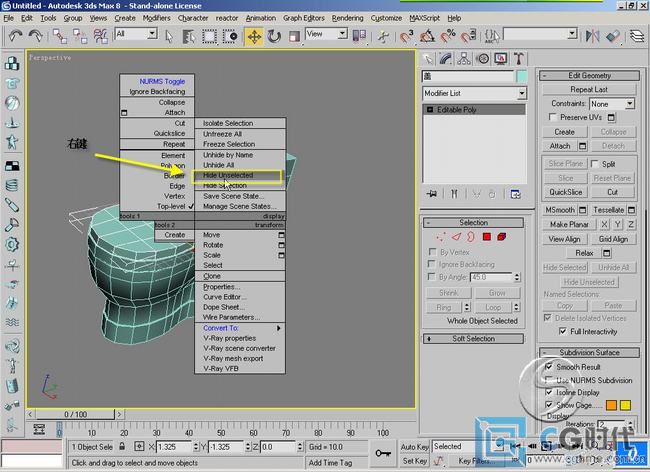Open the Layer Manager icon

point(637,36)
